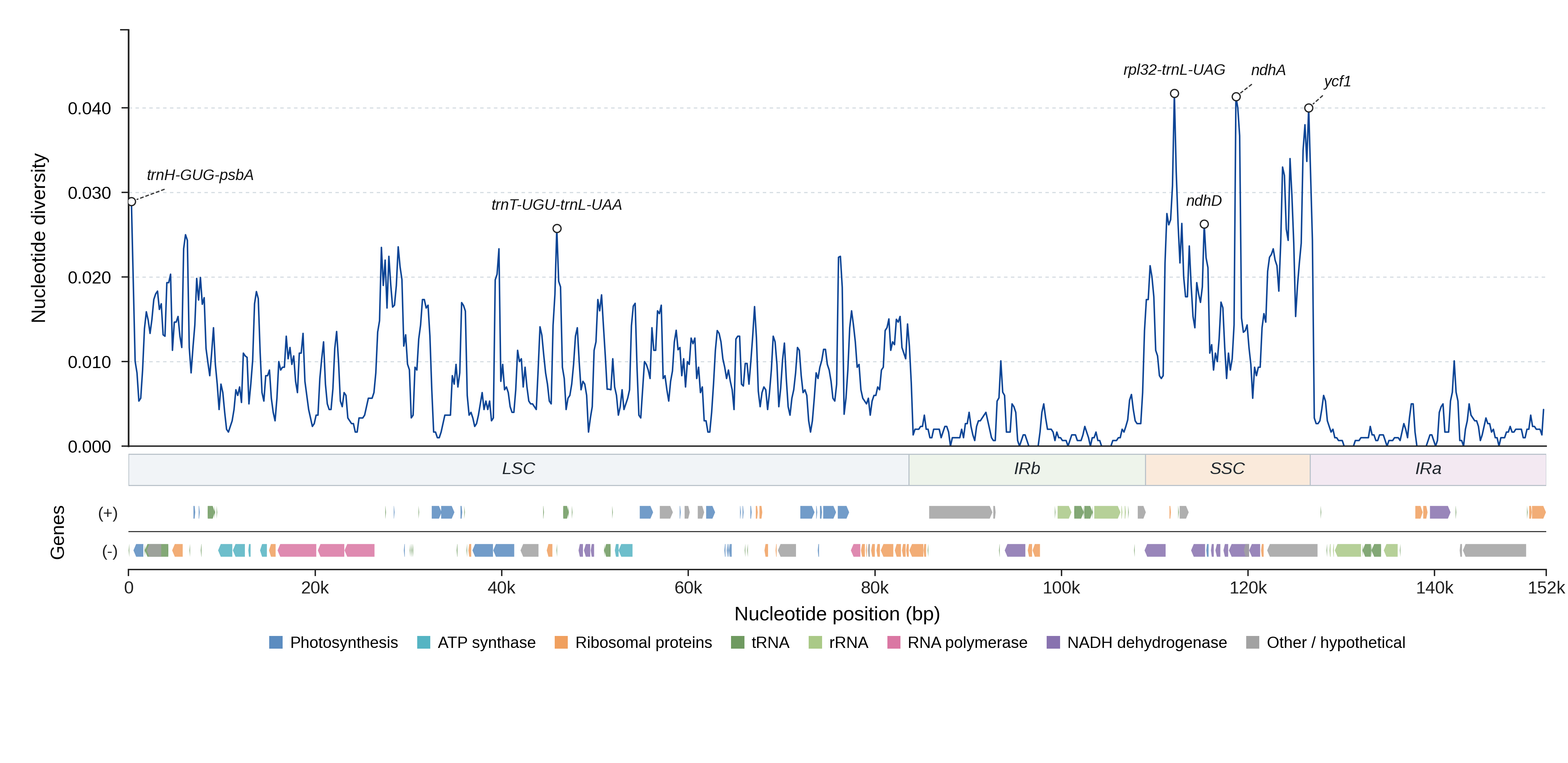Select the IRb region bar
Viewport: 1568px width, 763px height.
pos(1027,469)
